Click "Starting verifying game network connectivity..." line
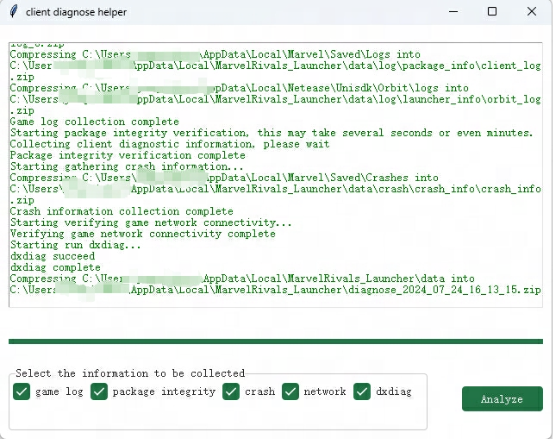The width and height of the screenshot is (553, 439). coord(151,222)
